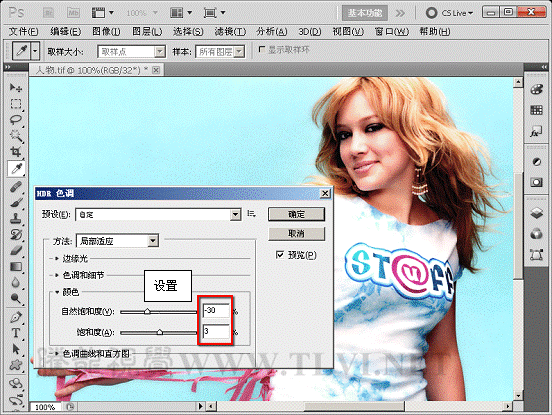Click the 饱和度 value field showing 3
This screenshot has width=552, height=415.
click(216, 331)
